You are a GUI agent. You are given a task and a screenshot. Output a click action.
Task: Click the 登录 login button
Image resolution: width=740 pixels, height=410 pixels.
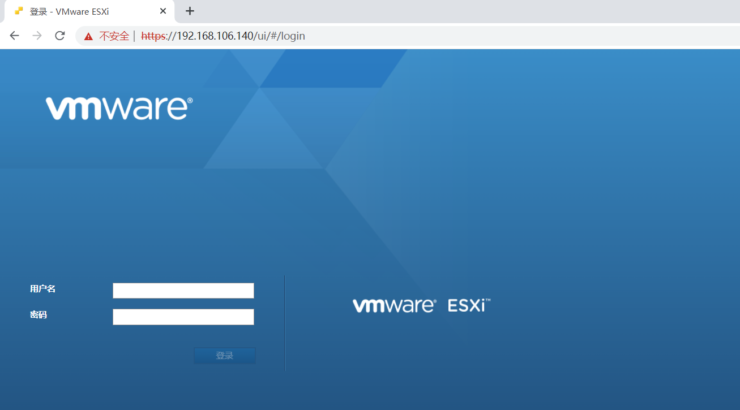coord(225,355)
